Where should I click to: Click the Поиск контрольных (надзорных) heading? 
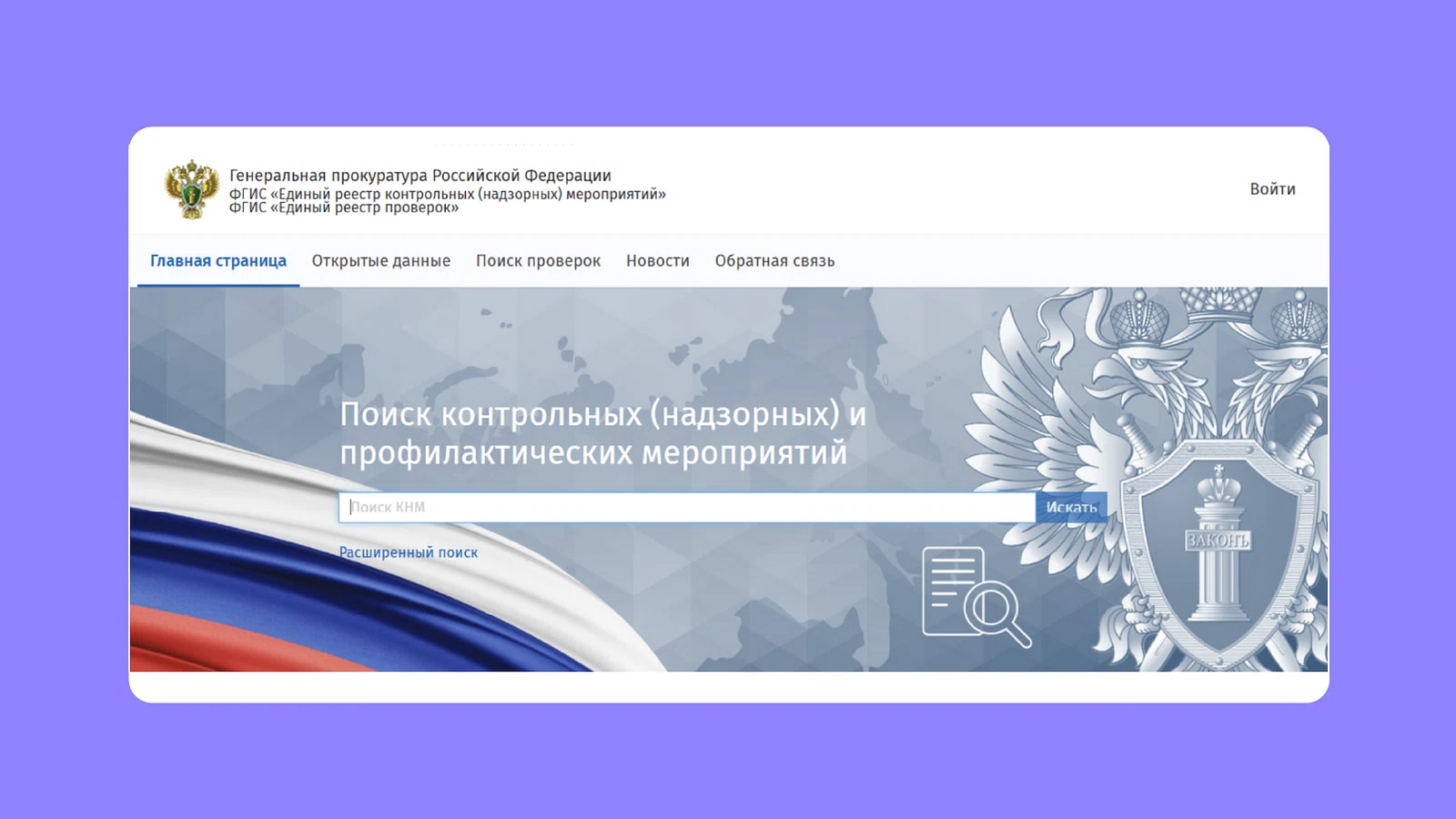click(x=602, y=433)
